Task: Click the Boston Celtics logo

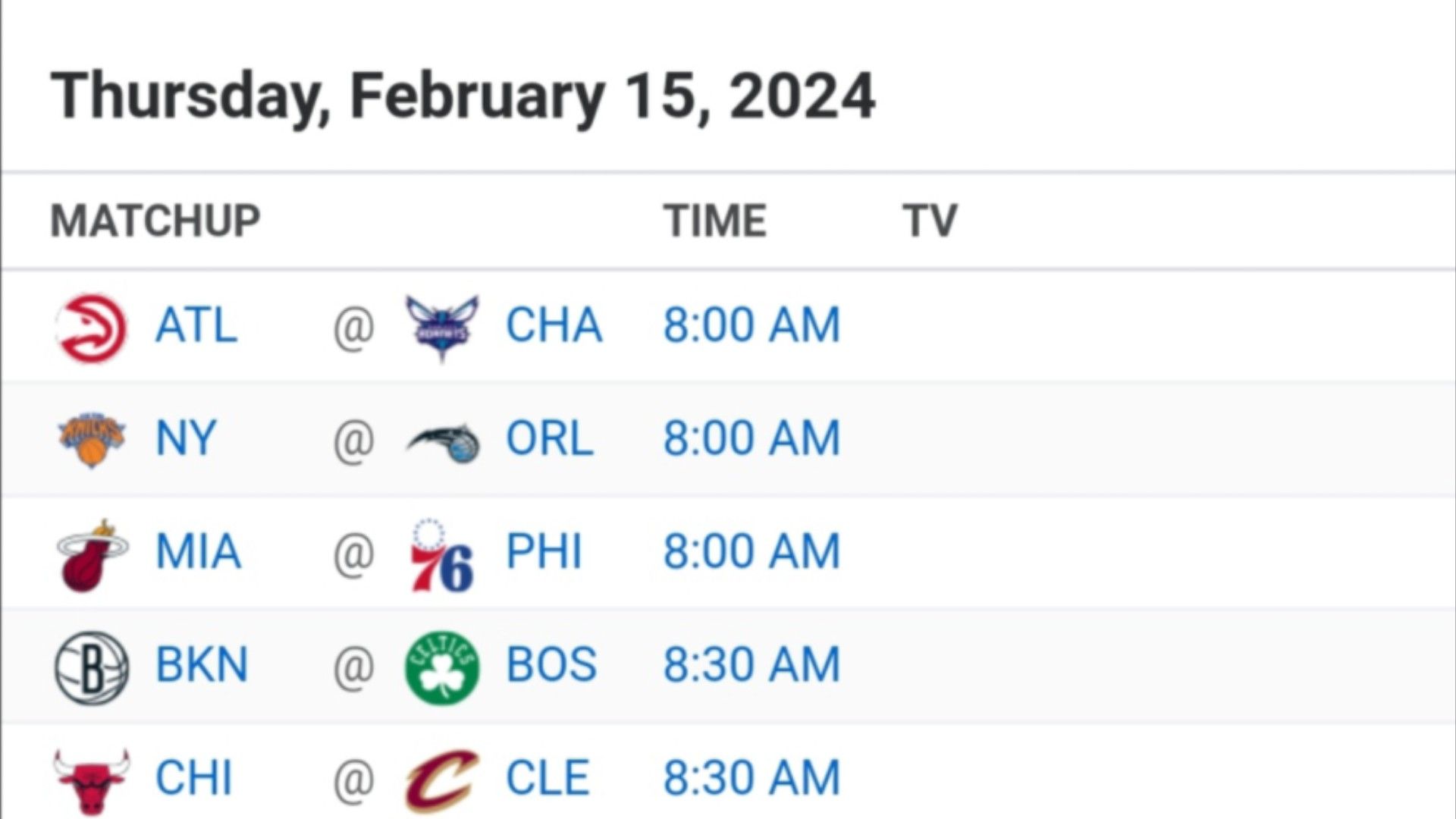Action: (442, 668)
